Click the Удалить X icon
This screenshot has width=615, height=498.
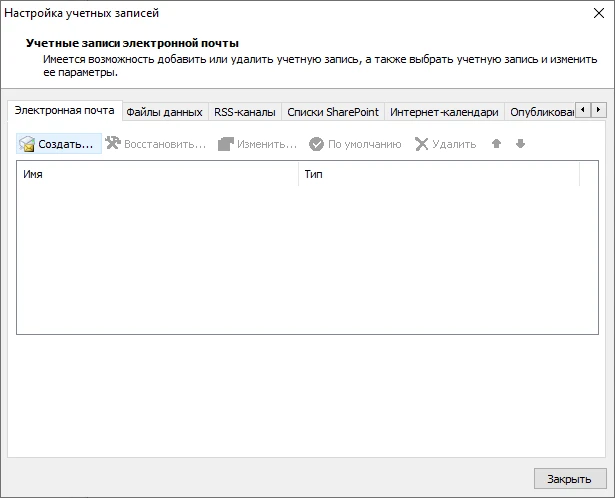point(422,144)
